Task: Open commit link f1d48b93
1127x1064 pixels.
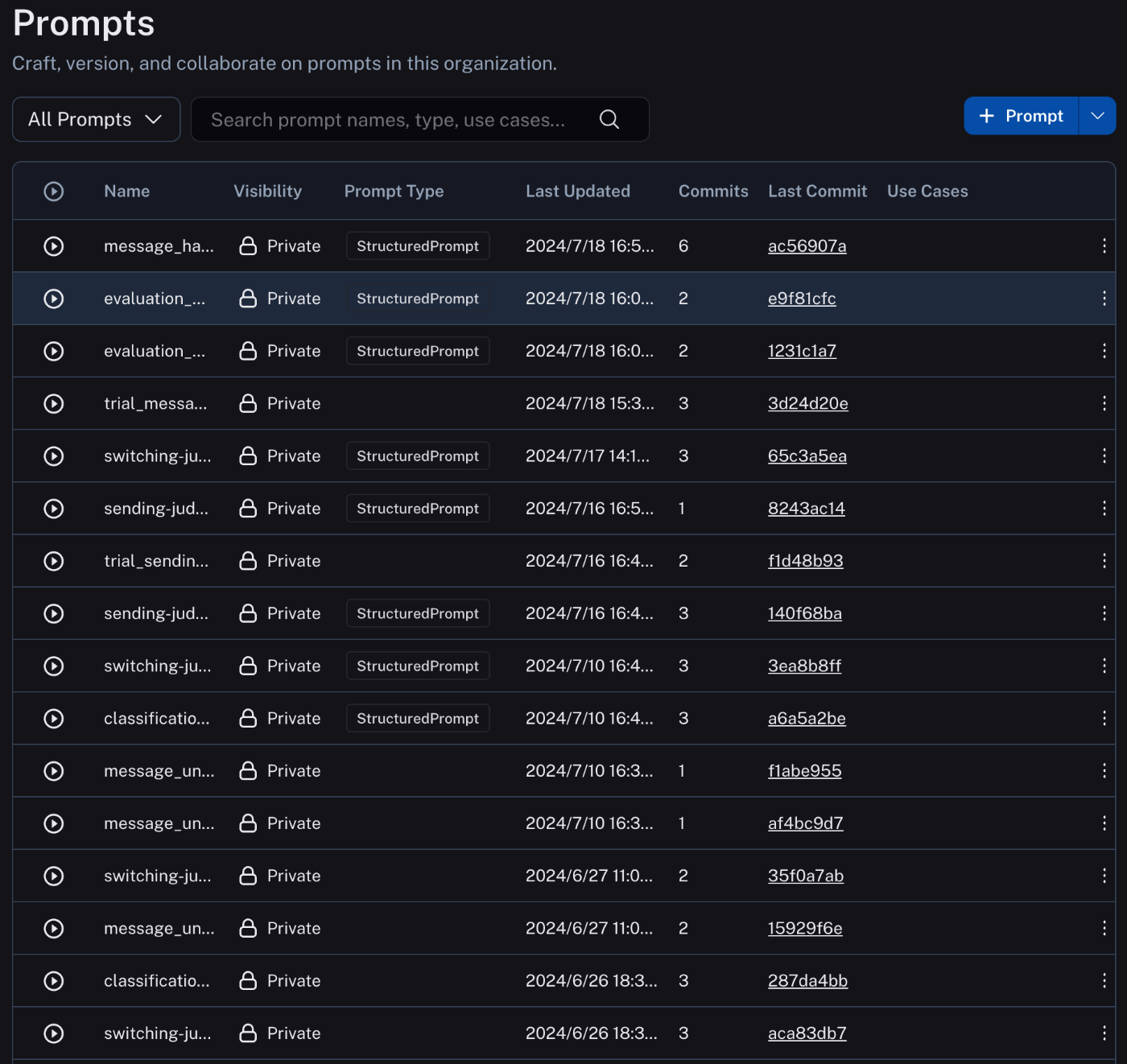Action: [x=806, y=561]
